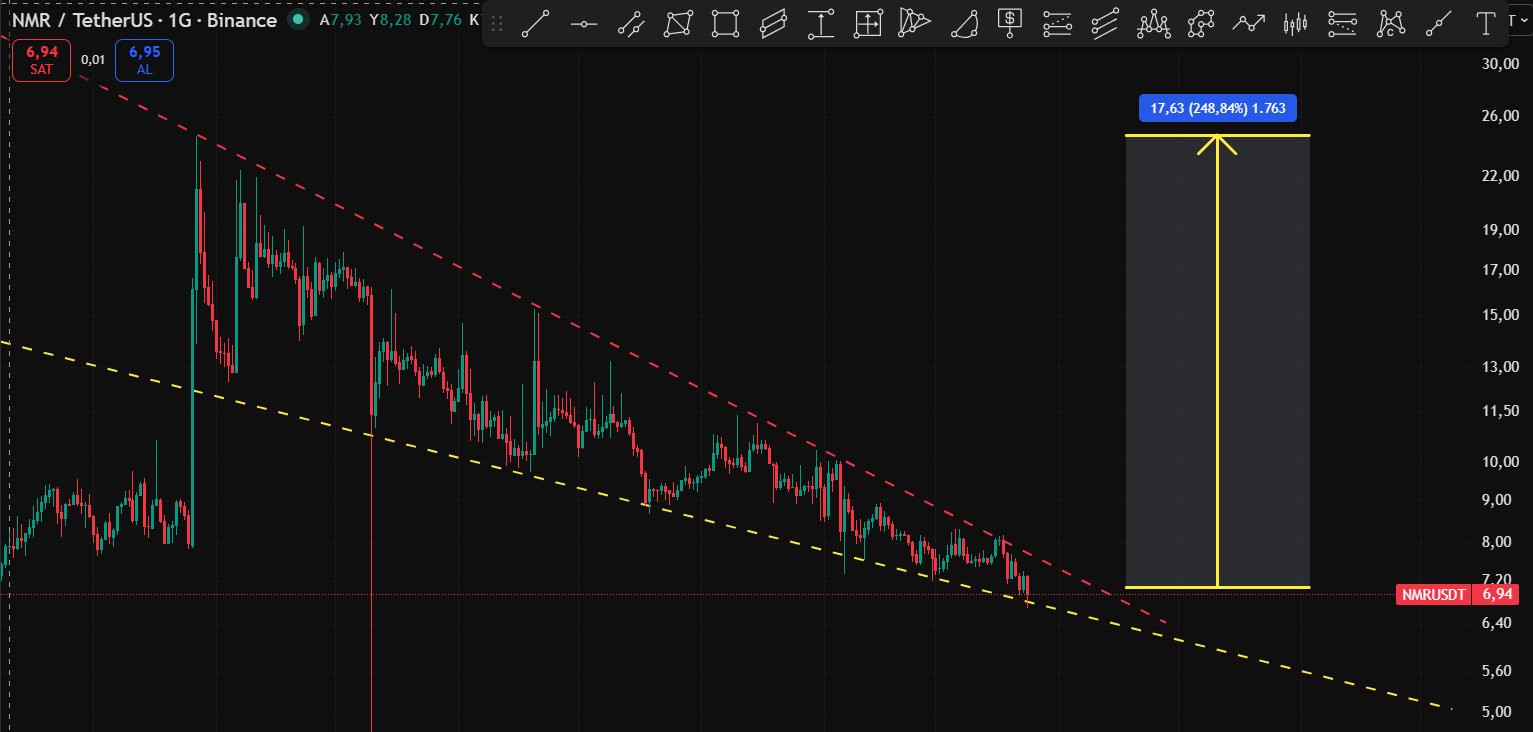
Task: Click the green market status dot
Action: click(x=298, y=19)
